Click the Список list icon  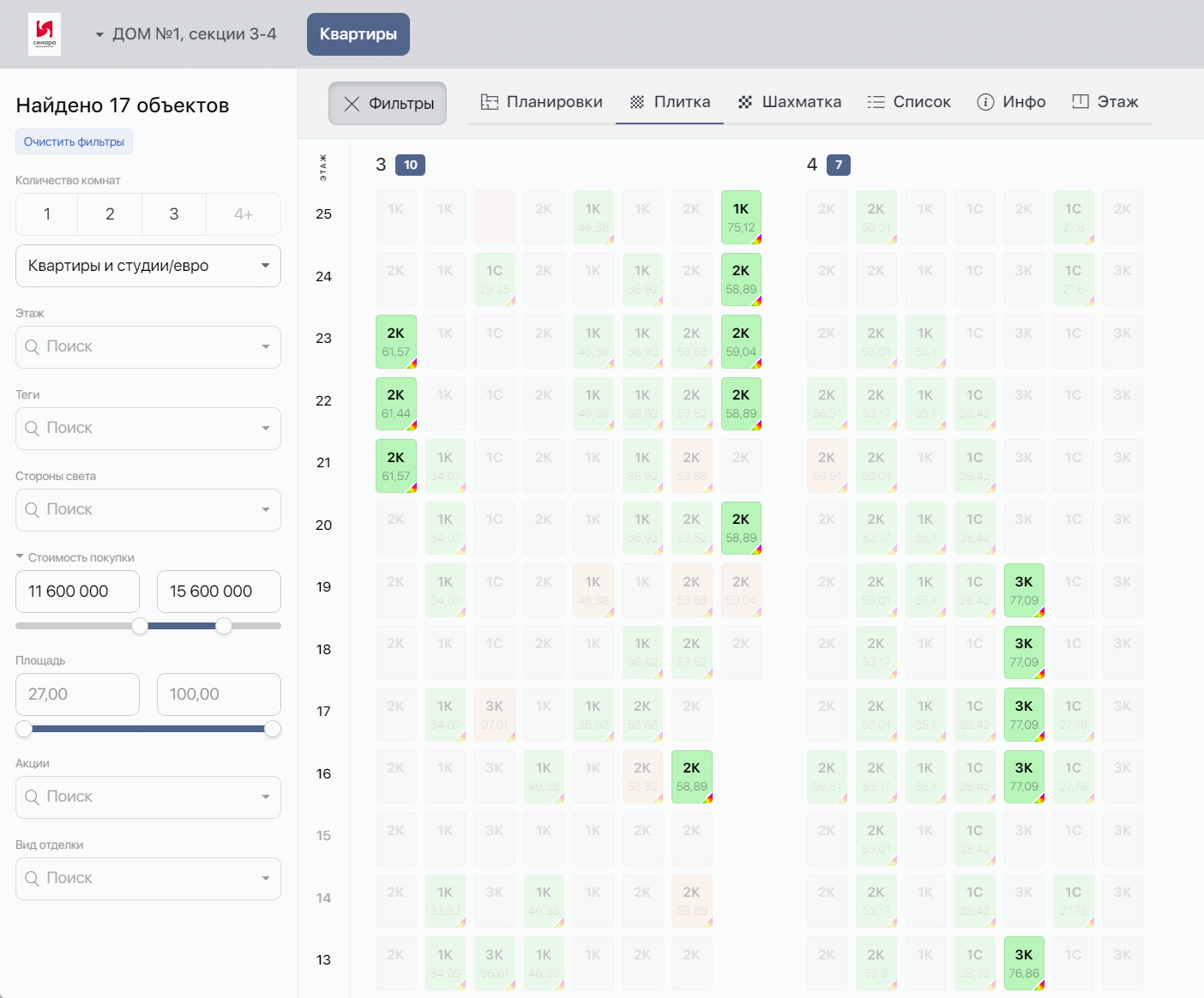click(x=876, y=102)
